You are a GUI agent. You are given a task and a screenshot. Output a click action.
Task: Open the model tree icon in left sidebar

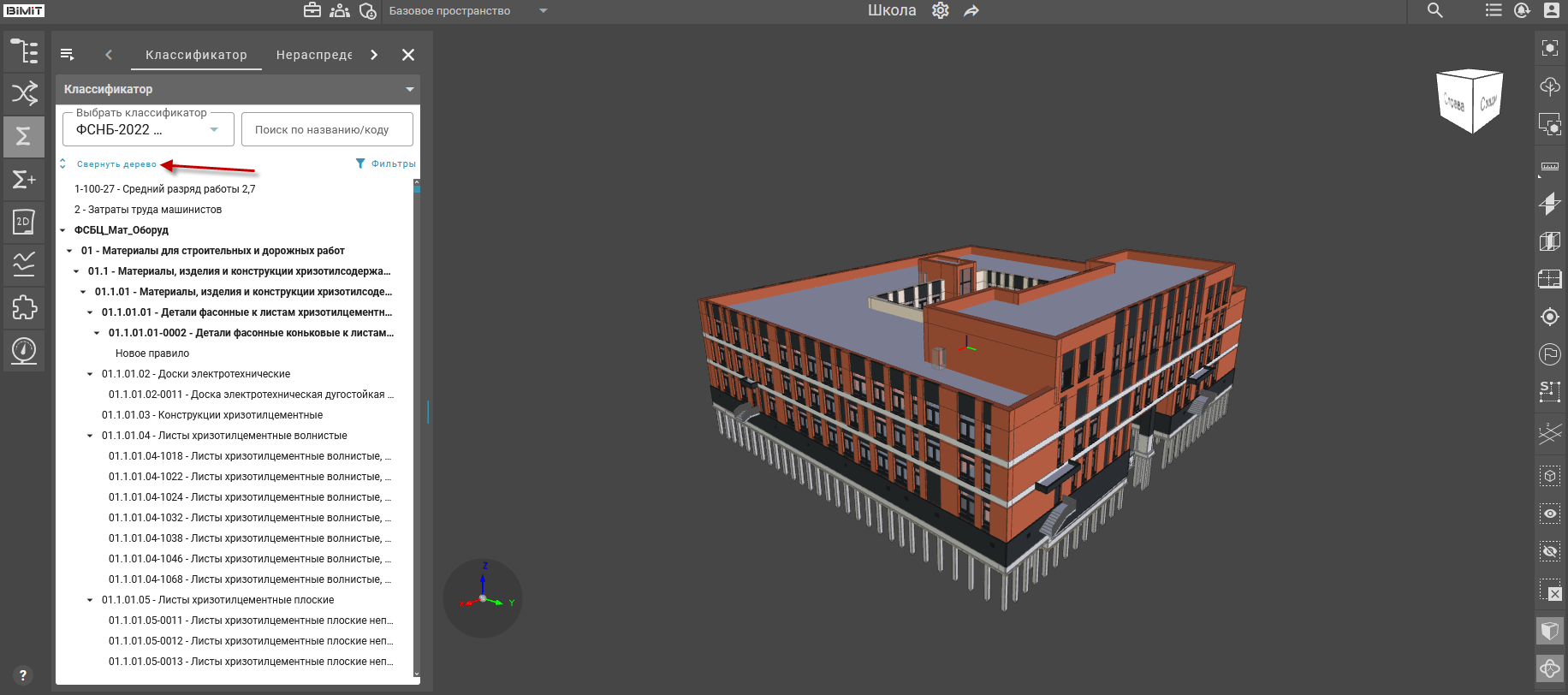pyautogui.click(x=24, y=51)
